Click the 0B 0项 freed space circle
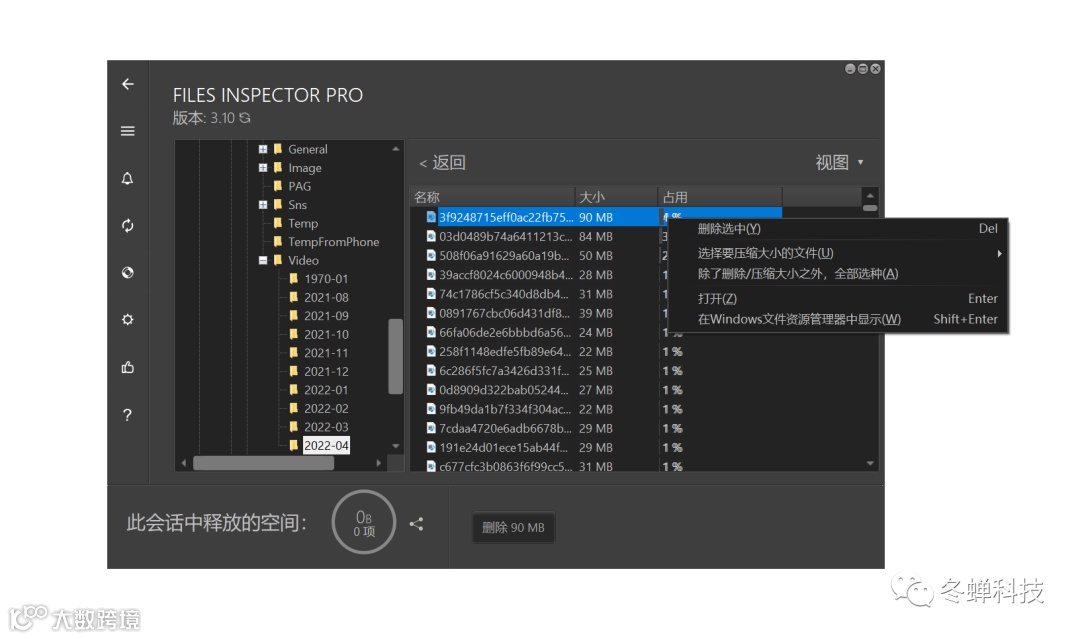Viewport: 1080px width, 639px height. [364, 523]
